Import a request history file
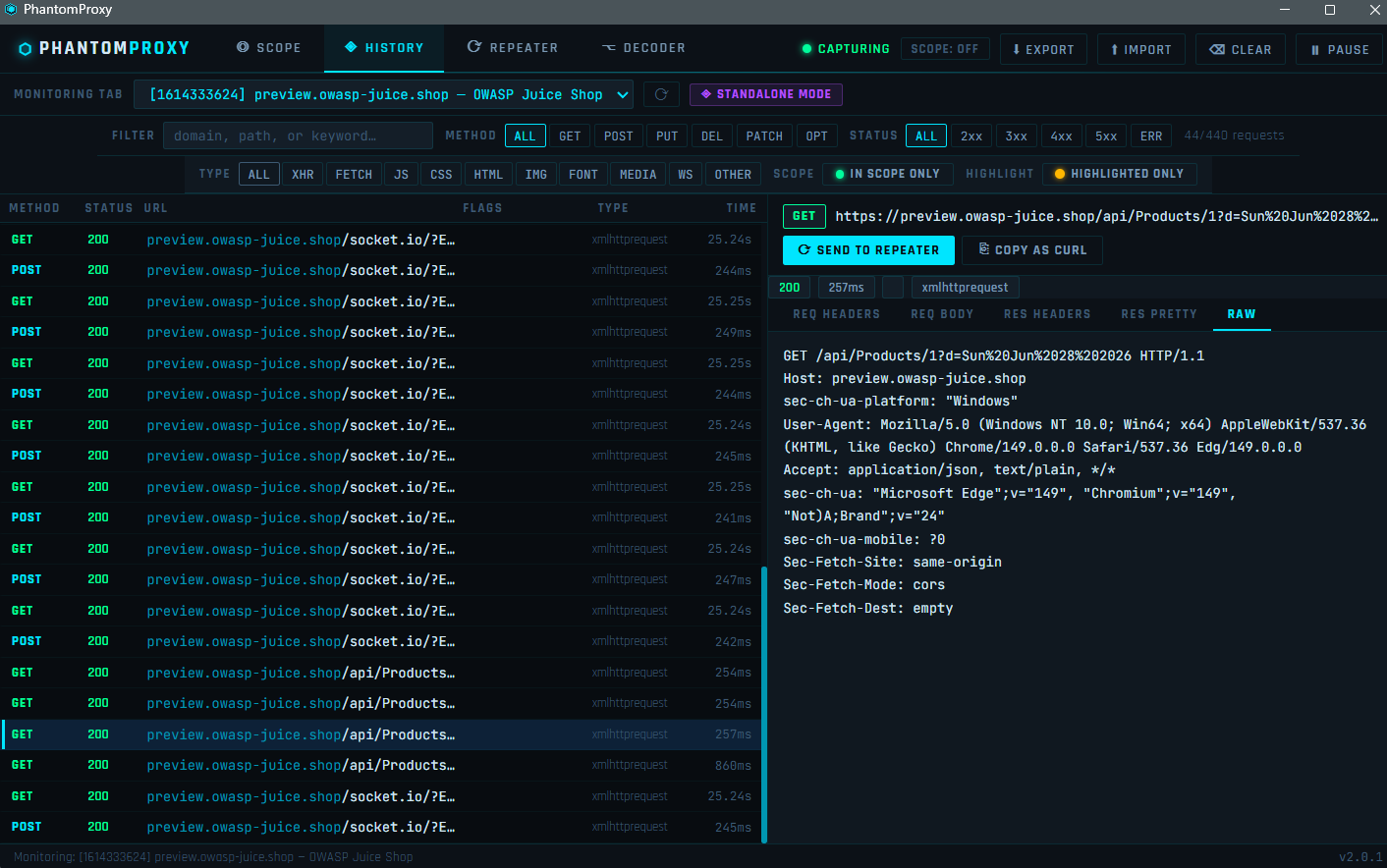Screen dimensions: 1387x868 coord(1140,49)
